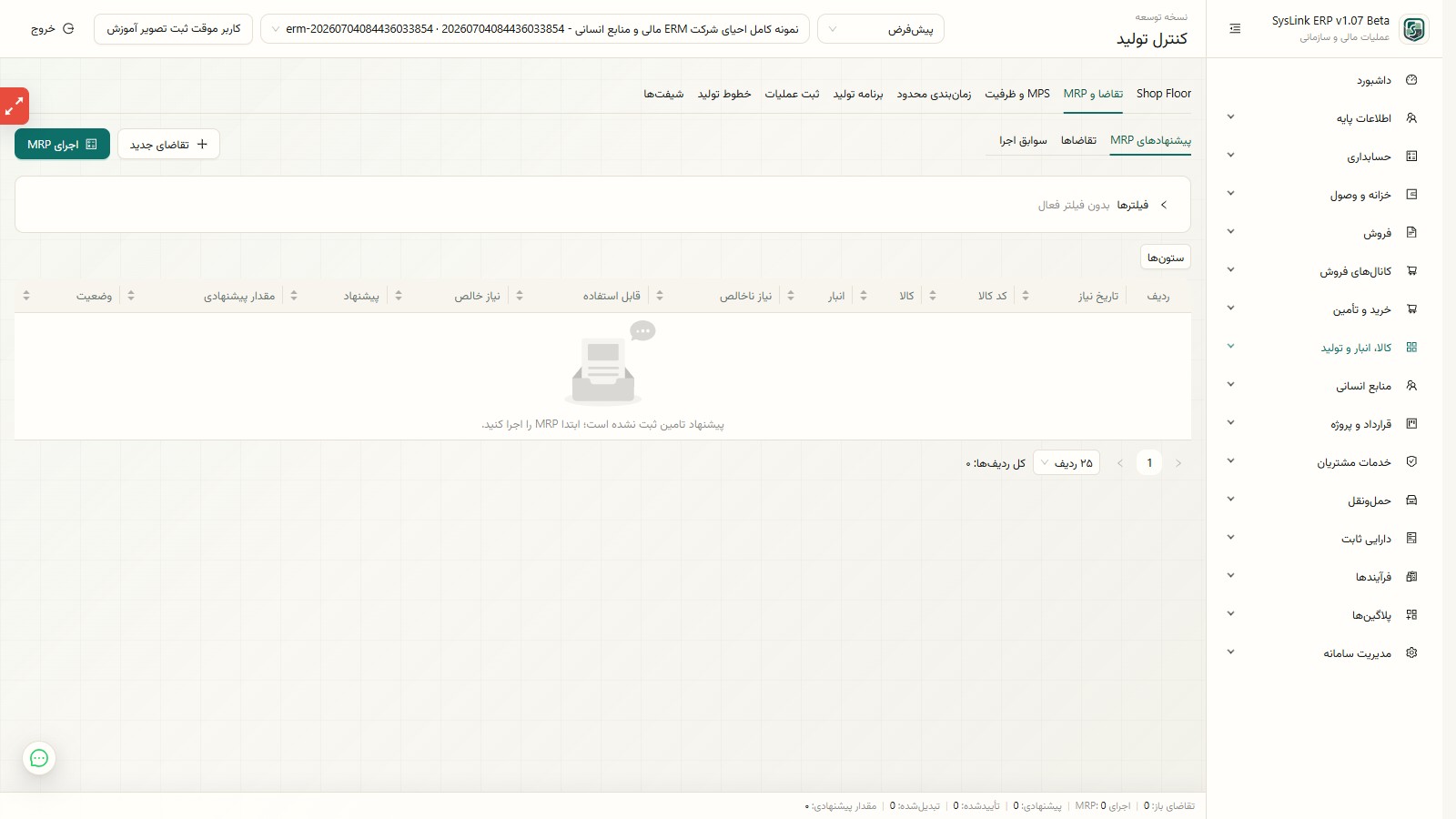Select the پلاگین‌ها plugin icon
This screenshot has height=819, width=1456.
1411,614
